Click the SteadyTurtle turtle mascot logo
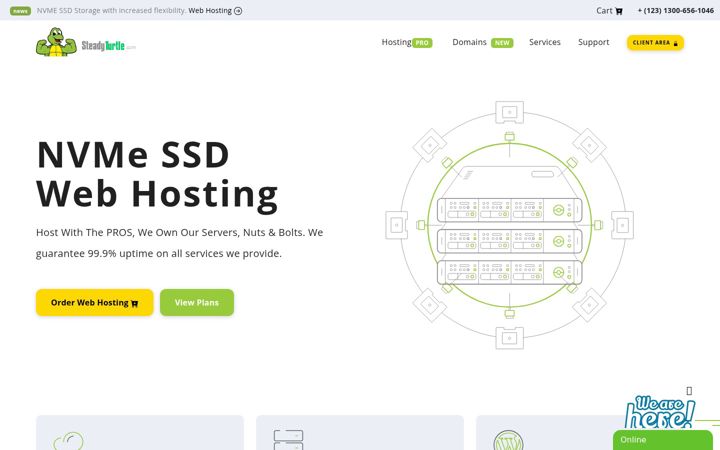Screen dimensions: 720x450 pyautogui.click(x=56, y=42)
